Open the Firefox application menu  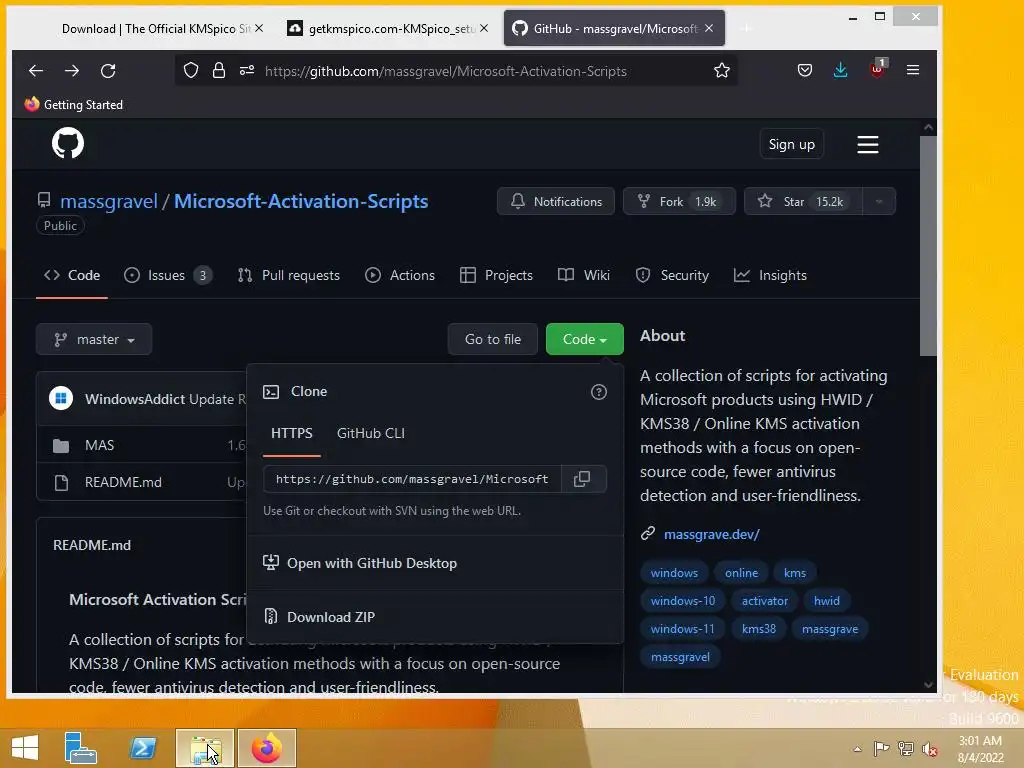pyautogui.click(x=913, y=71)
